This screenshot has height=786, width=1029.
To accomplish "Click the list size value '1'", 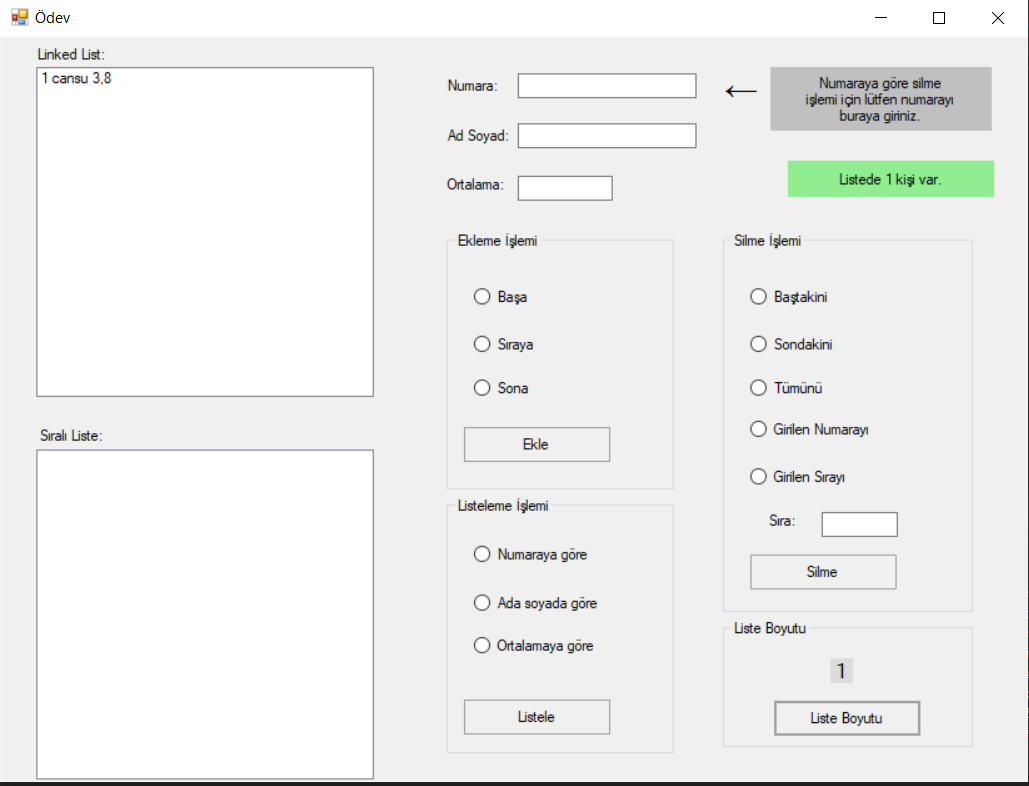I will pyautogui.click(x=841, y=671).
